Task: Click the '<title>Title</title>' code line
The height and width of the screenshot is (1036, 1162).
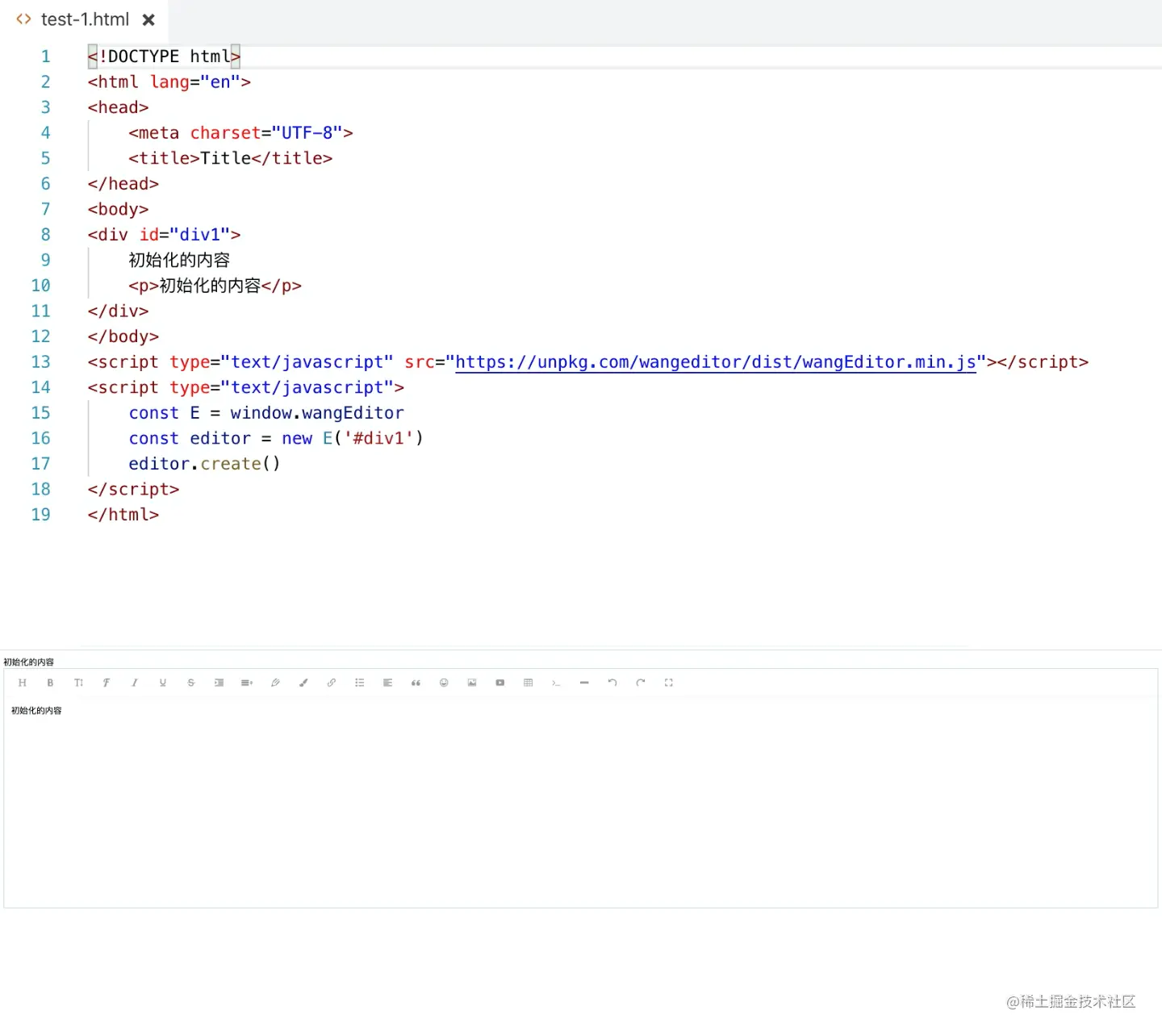Action: click(230, 158)
